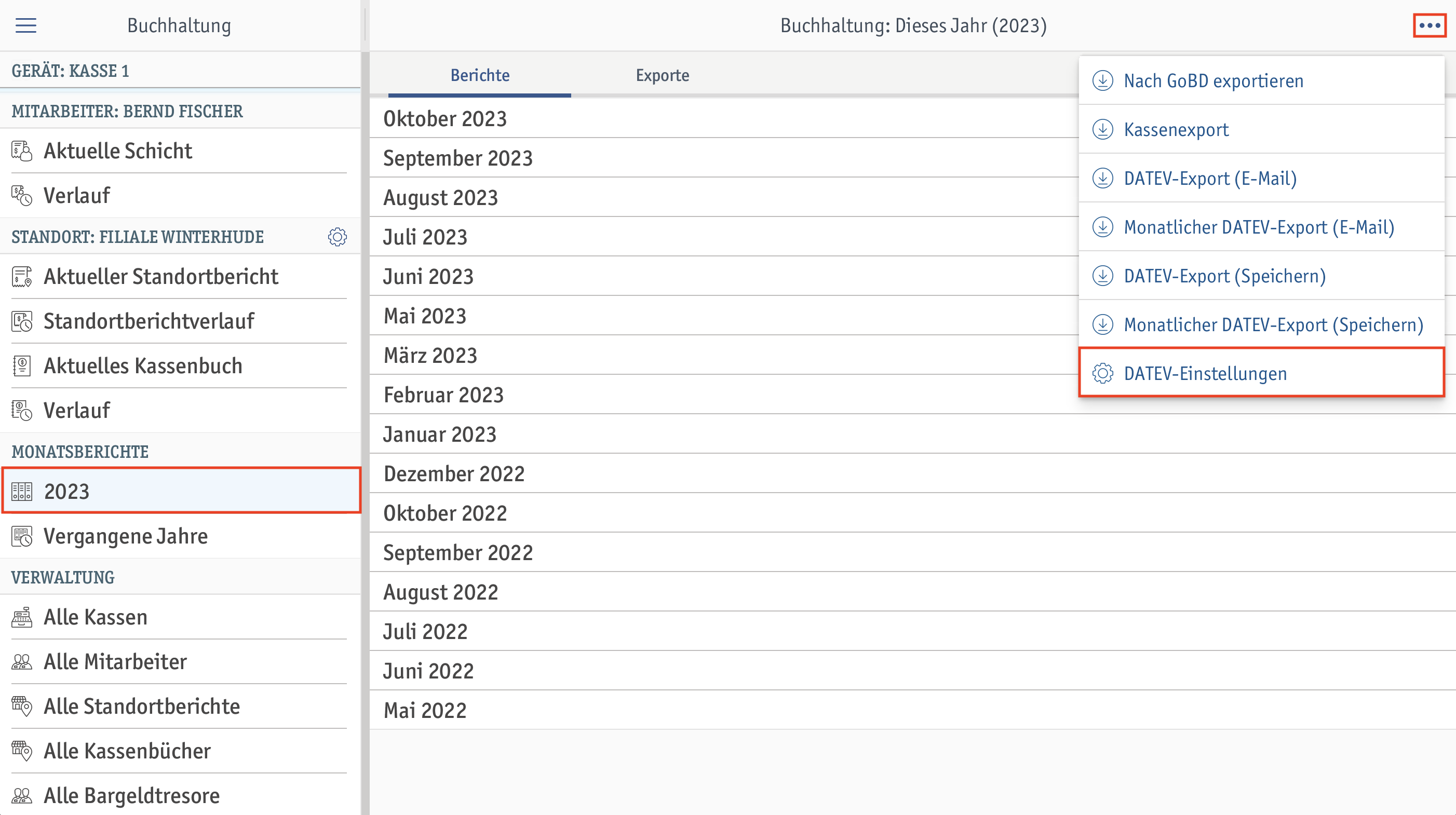Open Alle Kassenbücher
The width and height of the screenshot is (1456, 815).
(x=180, y=751)
